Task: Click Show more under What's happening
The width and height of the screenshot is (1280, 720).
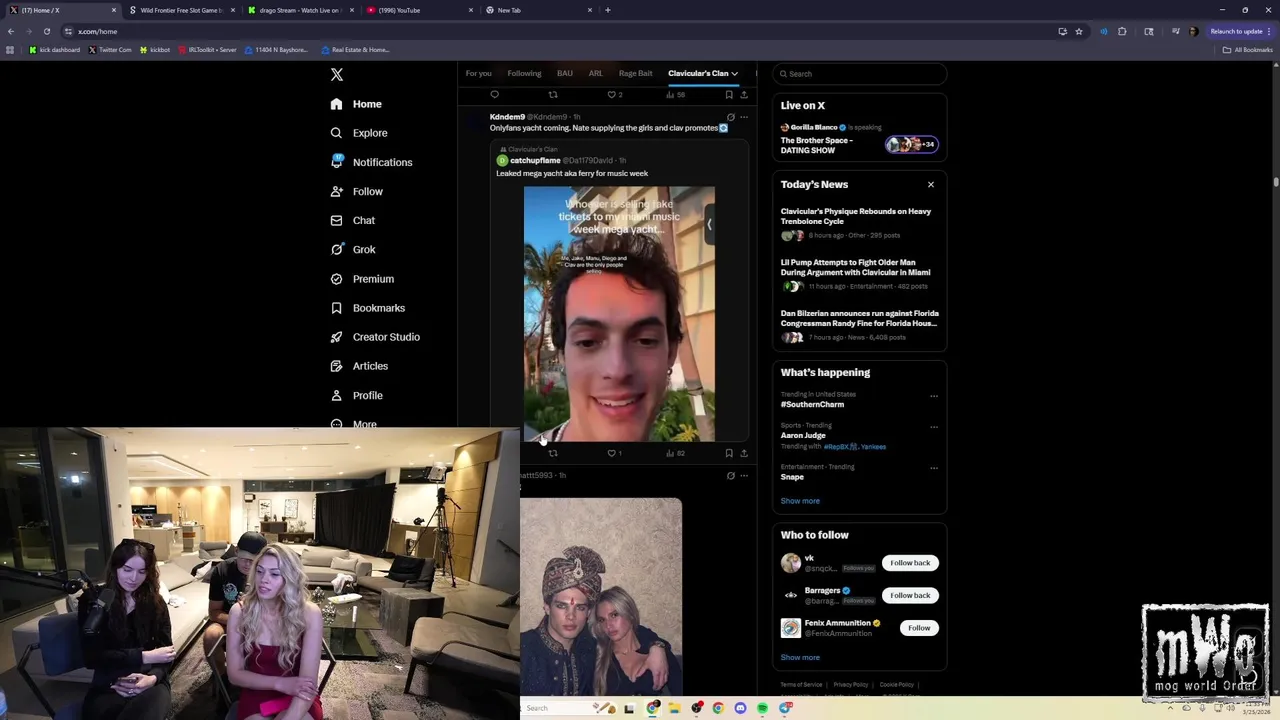Action: click(800, 501)
